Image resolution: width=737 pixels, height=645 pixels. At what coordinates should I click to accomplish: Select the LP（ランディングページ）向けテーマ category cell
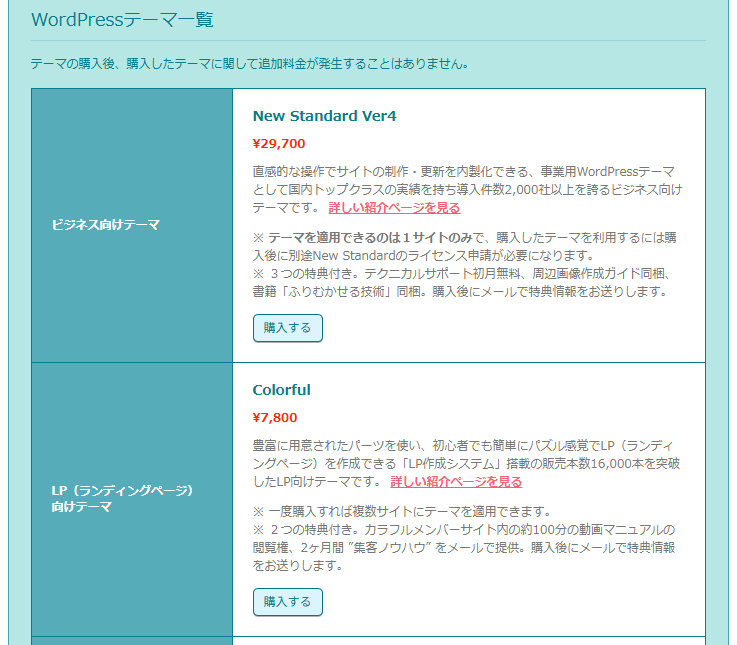point(121,499)
